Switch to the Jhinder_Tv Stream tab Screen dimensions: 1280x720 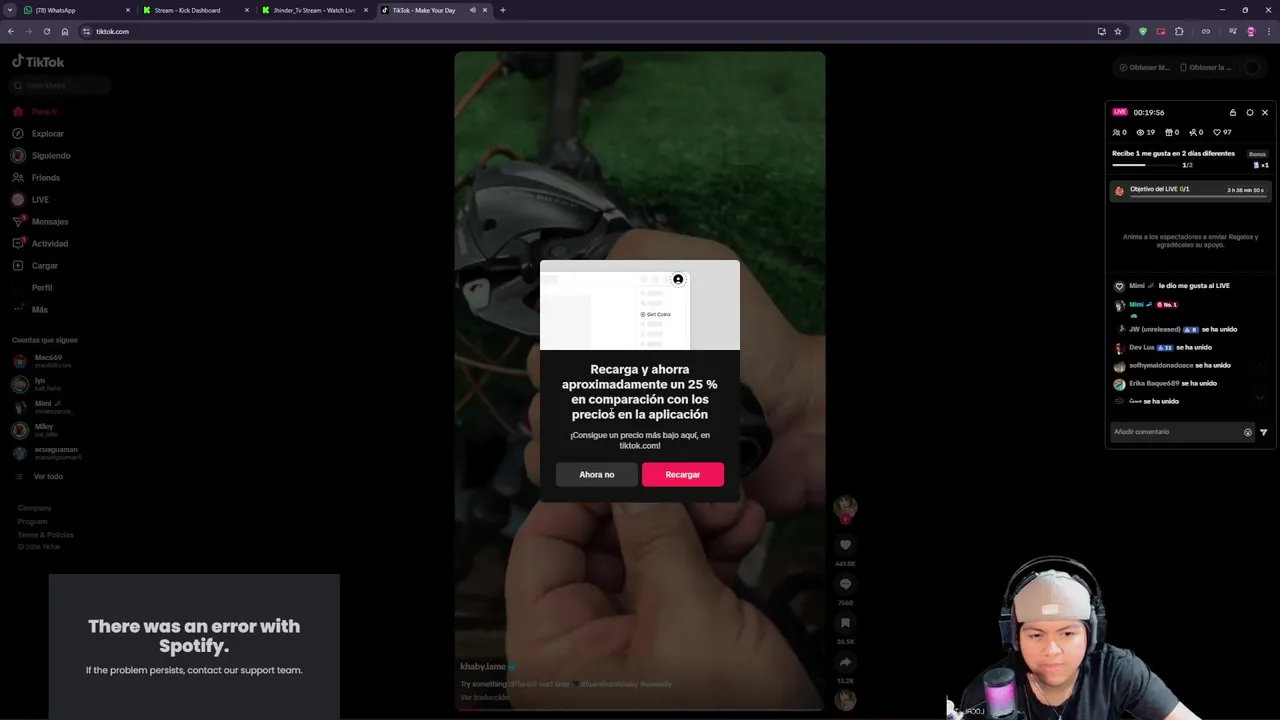pos(314,10)
